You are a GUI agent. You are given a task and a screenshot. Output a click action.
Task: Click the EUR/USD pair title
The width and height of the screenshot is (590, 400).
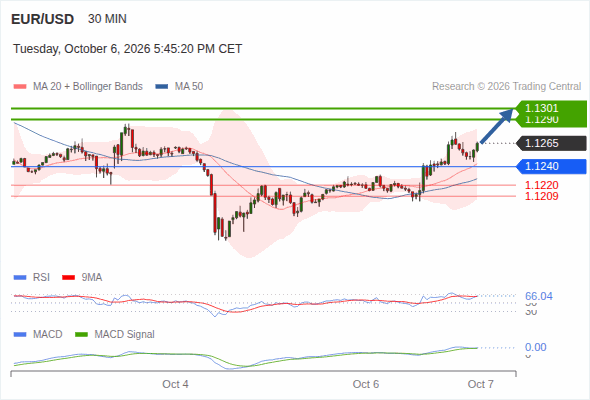[x=43, y=19]
